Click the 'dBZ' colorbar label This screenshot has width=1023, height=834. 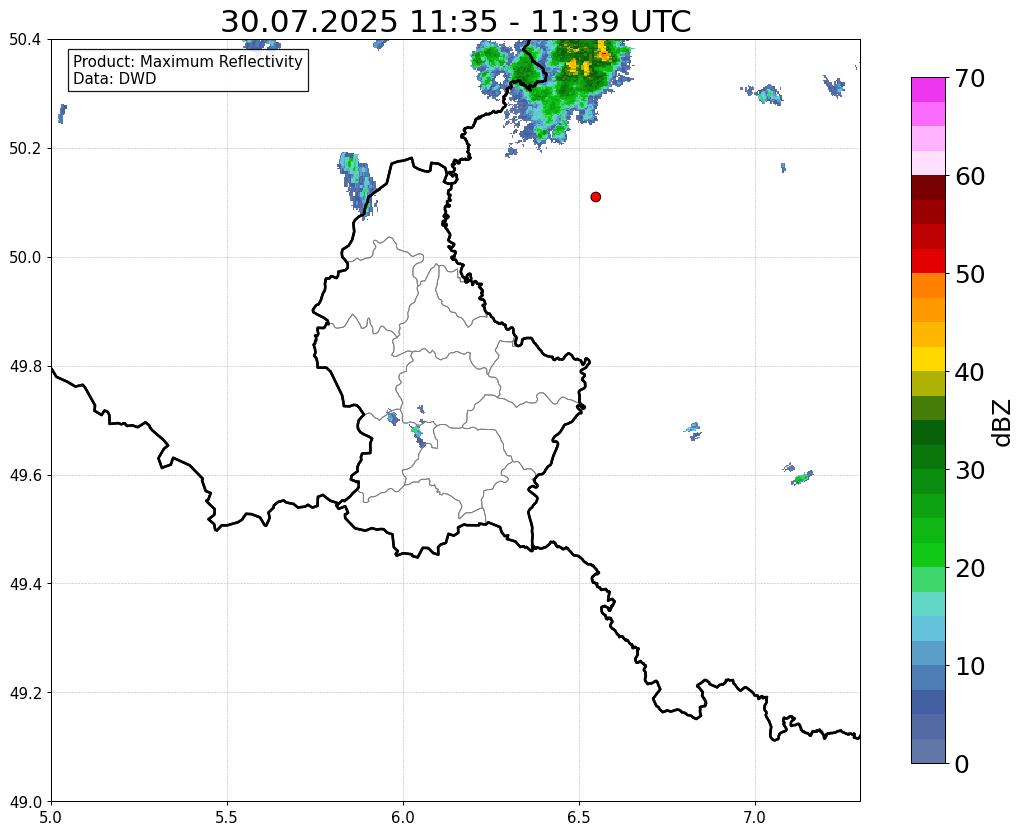1003,423
